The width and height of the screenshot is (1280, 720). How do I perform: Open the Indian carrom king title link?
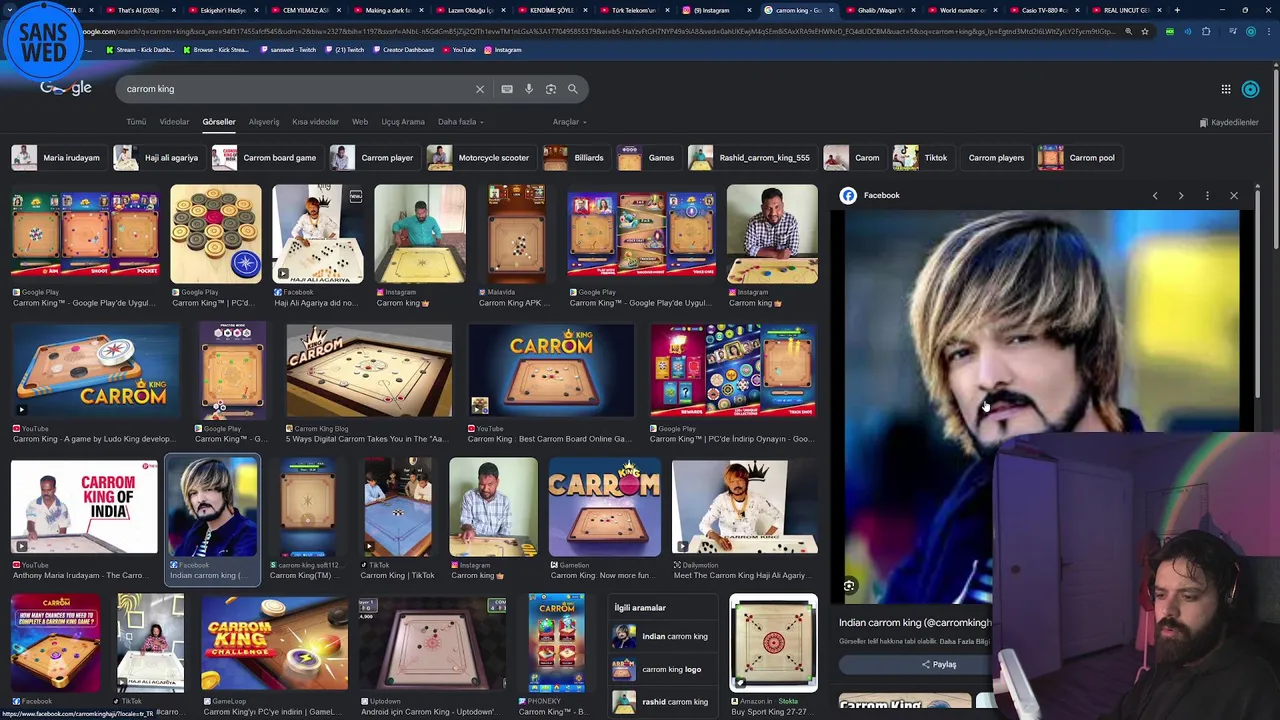915,623
